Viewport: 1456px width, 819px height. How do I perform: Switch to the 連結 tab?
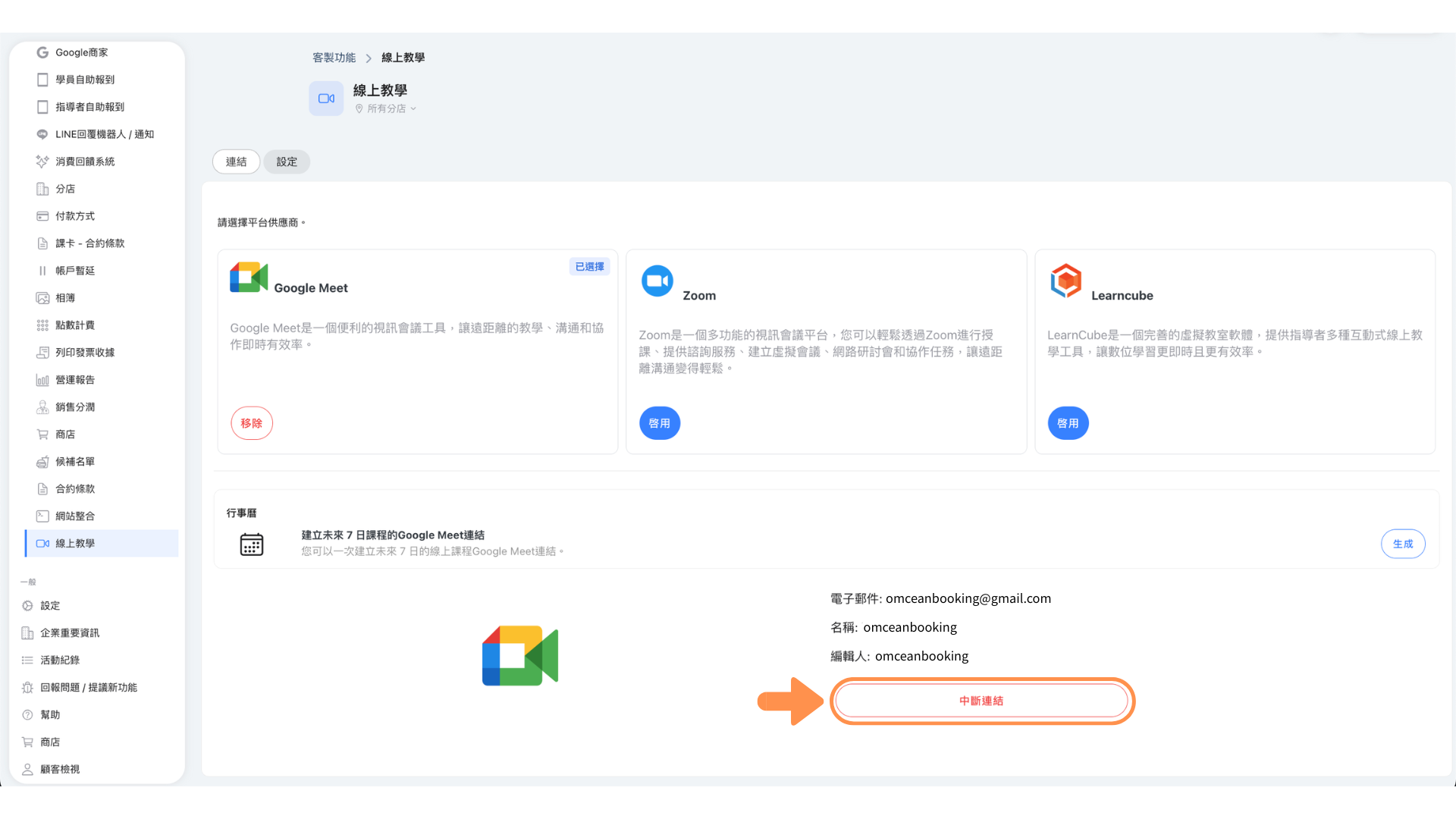click(236, 162)
